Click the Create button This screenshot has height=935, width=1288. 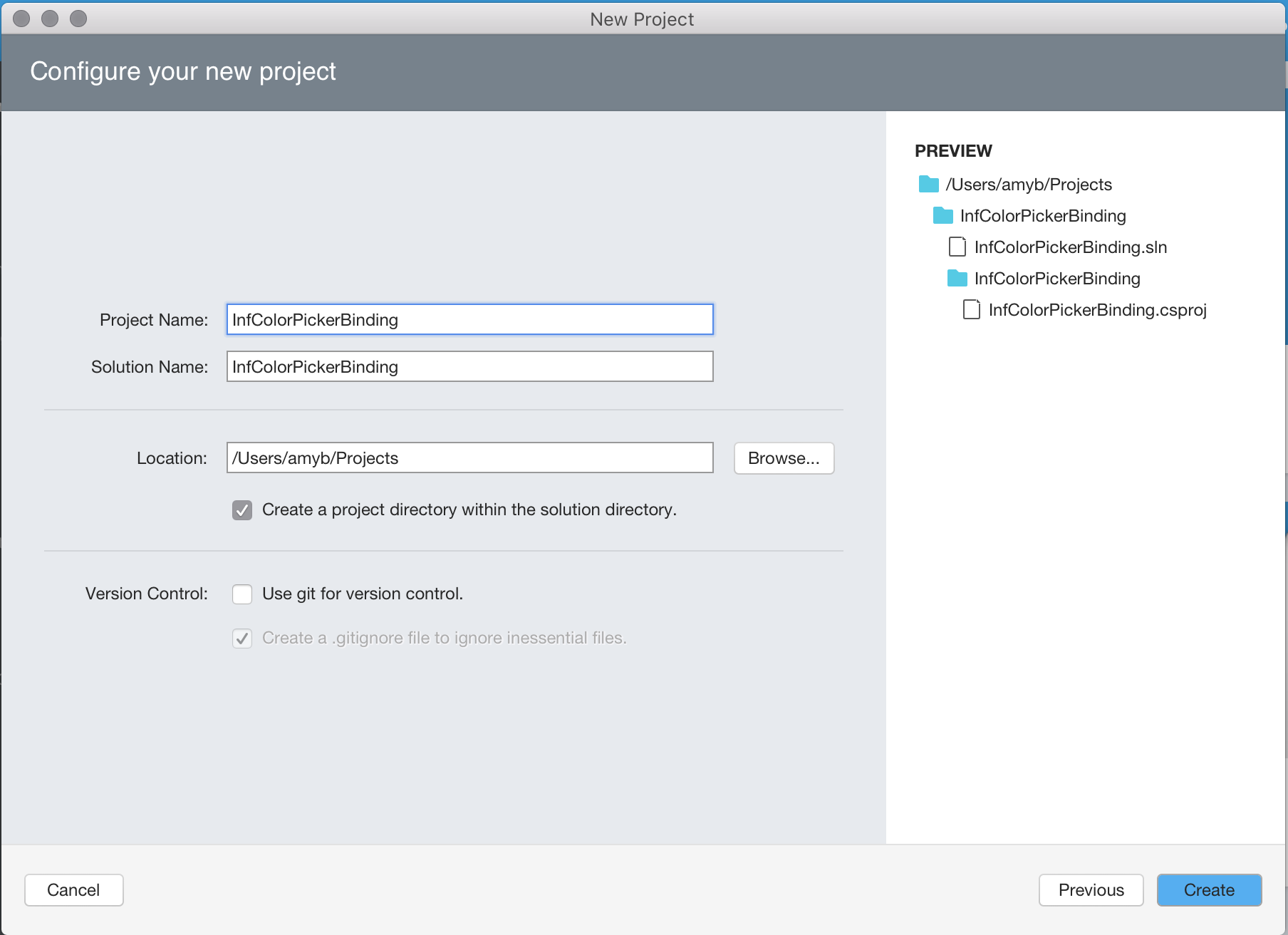[x=1208, y=889]
